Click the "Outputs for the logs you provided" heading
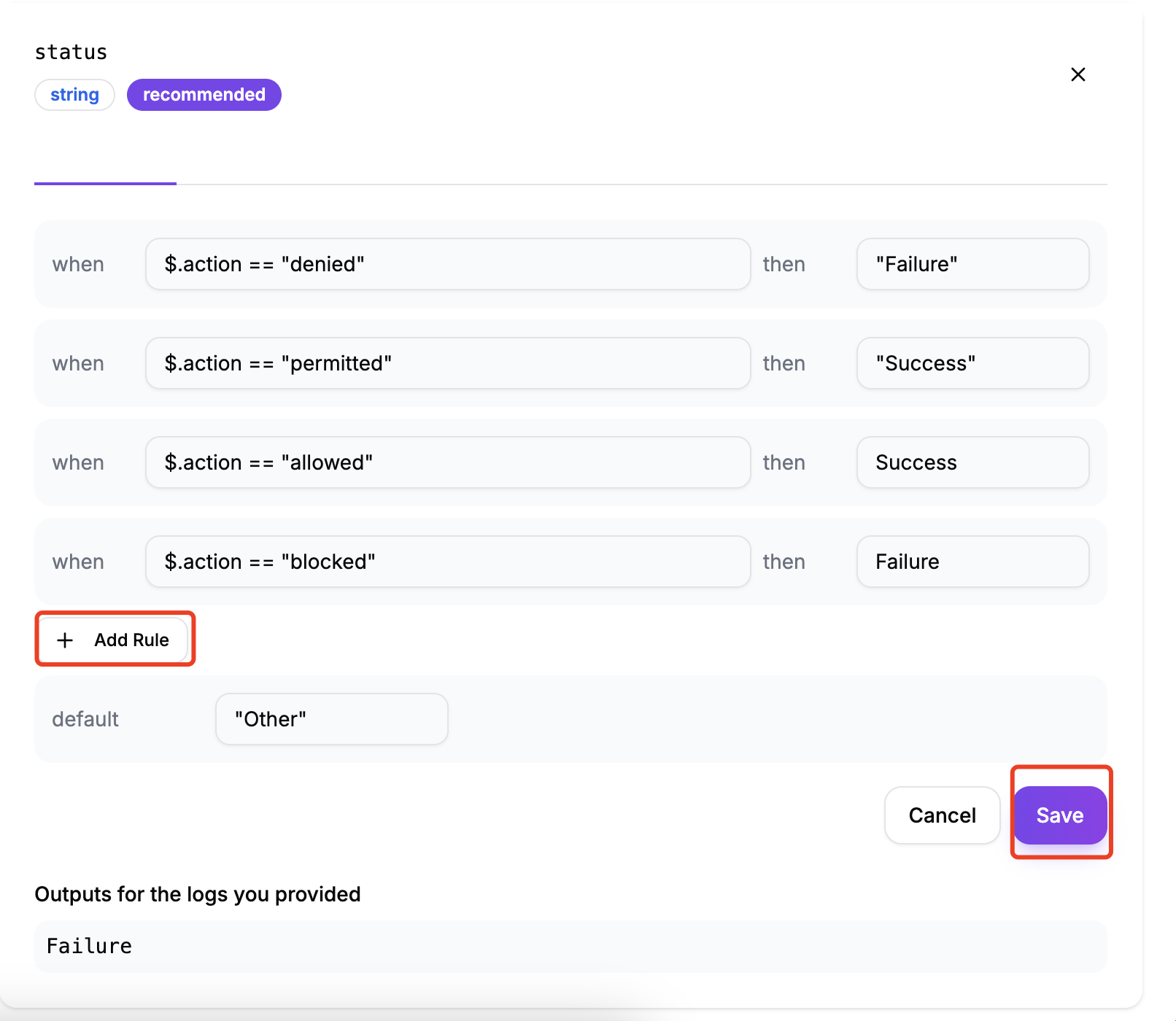Viewport: 1176px width, 1021px height. tap(198, 894)
